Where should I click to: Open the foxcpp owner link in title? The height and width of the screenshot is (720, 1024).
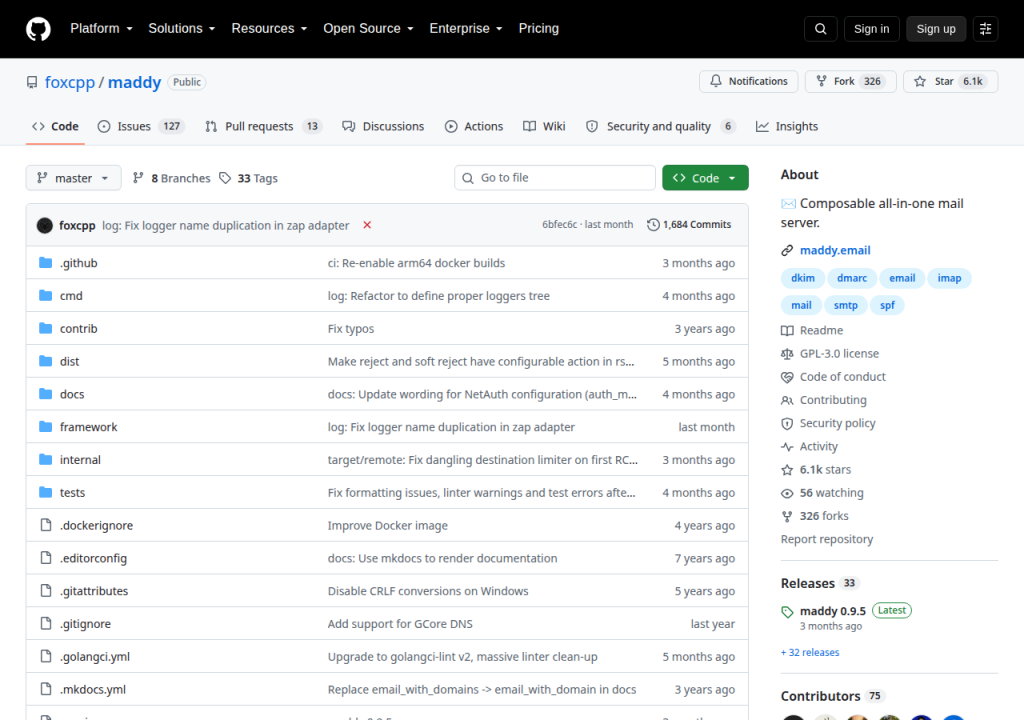pos(70,82)
